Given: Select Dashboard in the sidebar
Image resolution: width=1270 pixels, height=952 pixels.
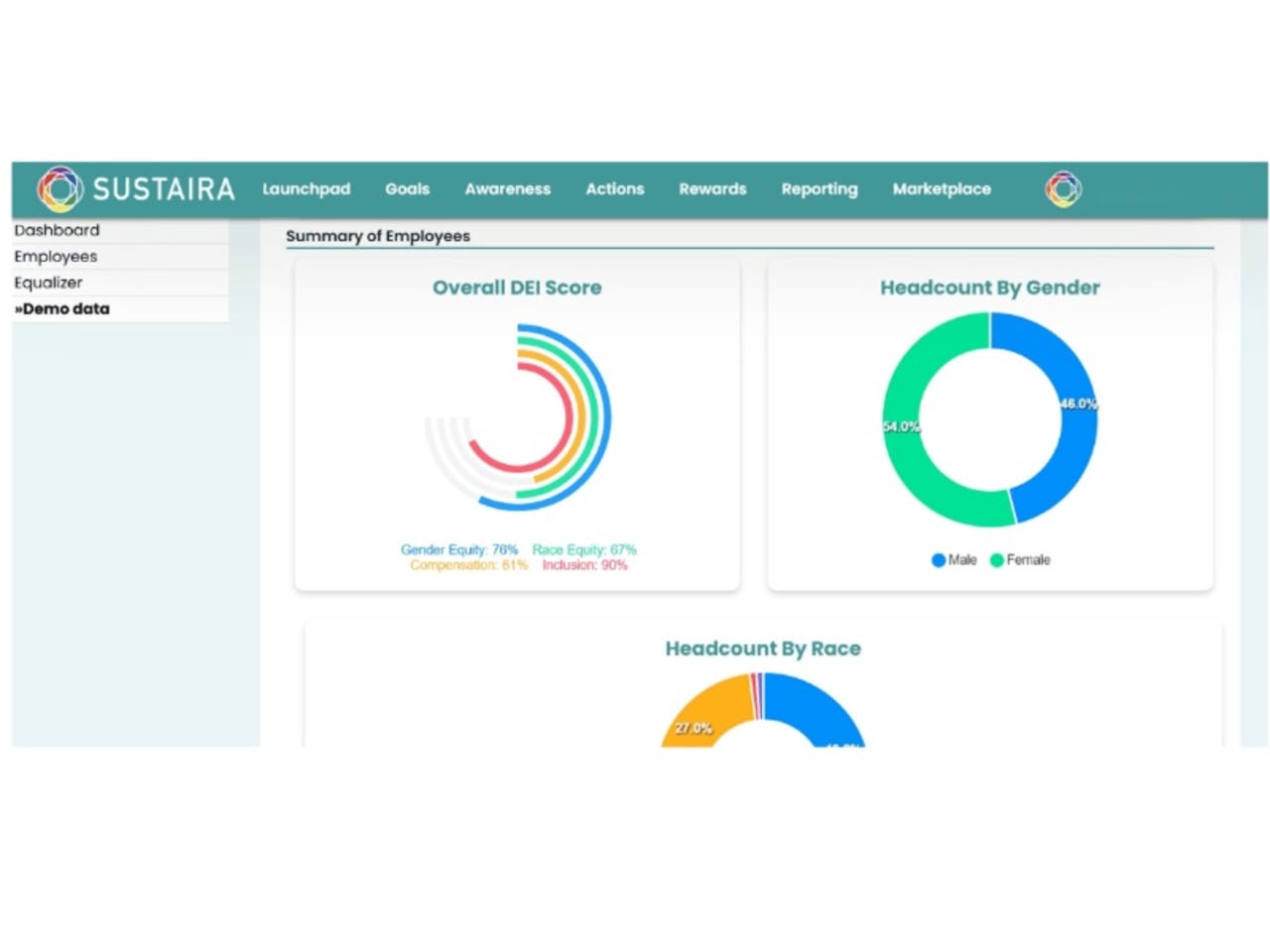Looking at the screenshot, I should coord(120,230).
